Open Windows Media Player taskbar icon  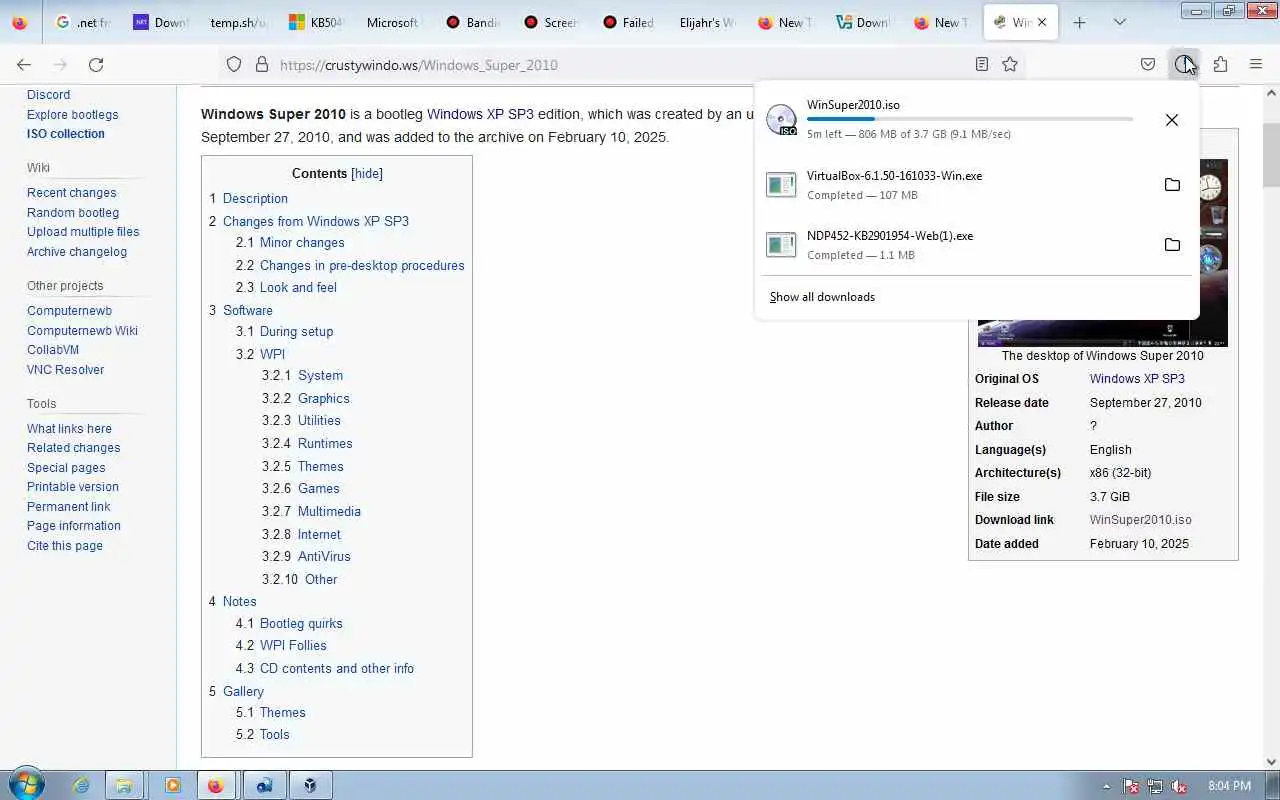(x=172, y=785)
